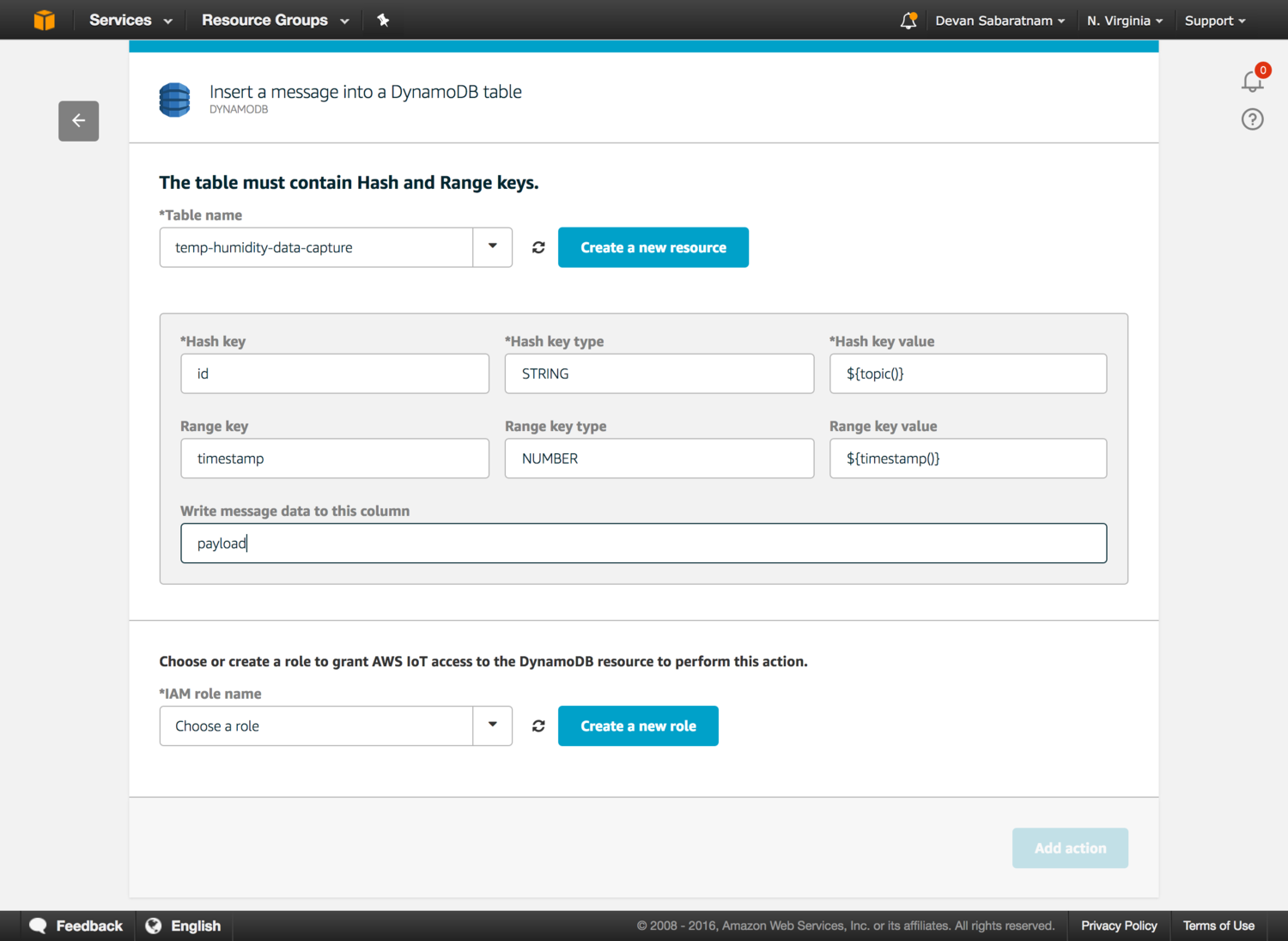Change language via English link
The width and height of the screenshot is (1288, 941).
[196, 926]
